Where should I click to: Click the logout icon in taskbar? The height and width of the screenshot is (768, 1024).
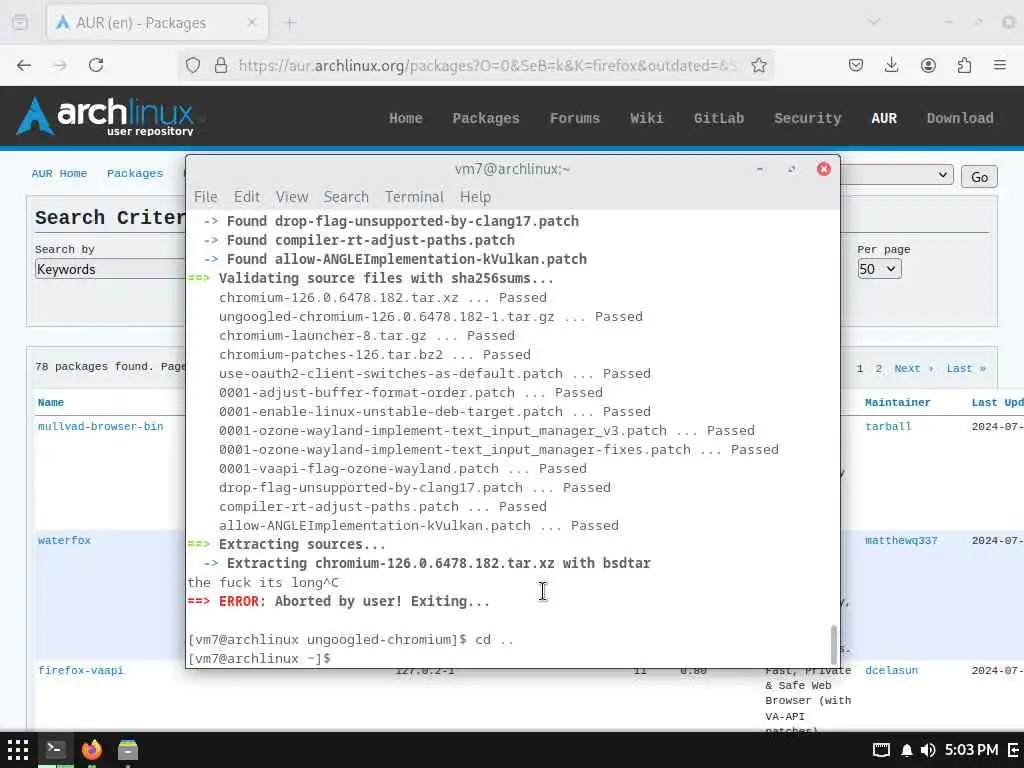pyautogui.click(x=1014, y=750)
